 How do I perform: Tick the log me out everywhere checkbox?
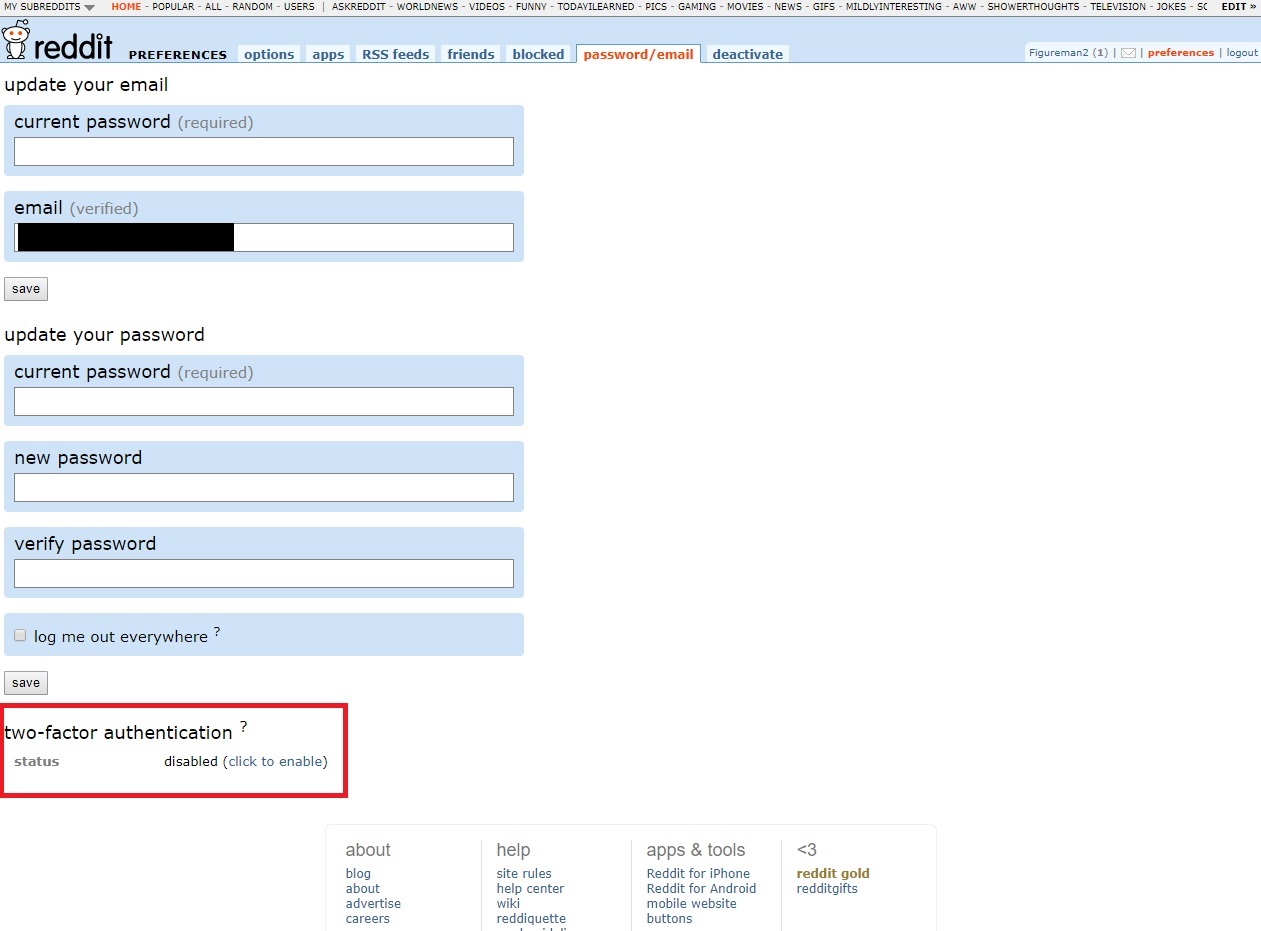[20, 635]
